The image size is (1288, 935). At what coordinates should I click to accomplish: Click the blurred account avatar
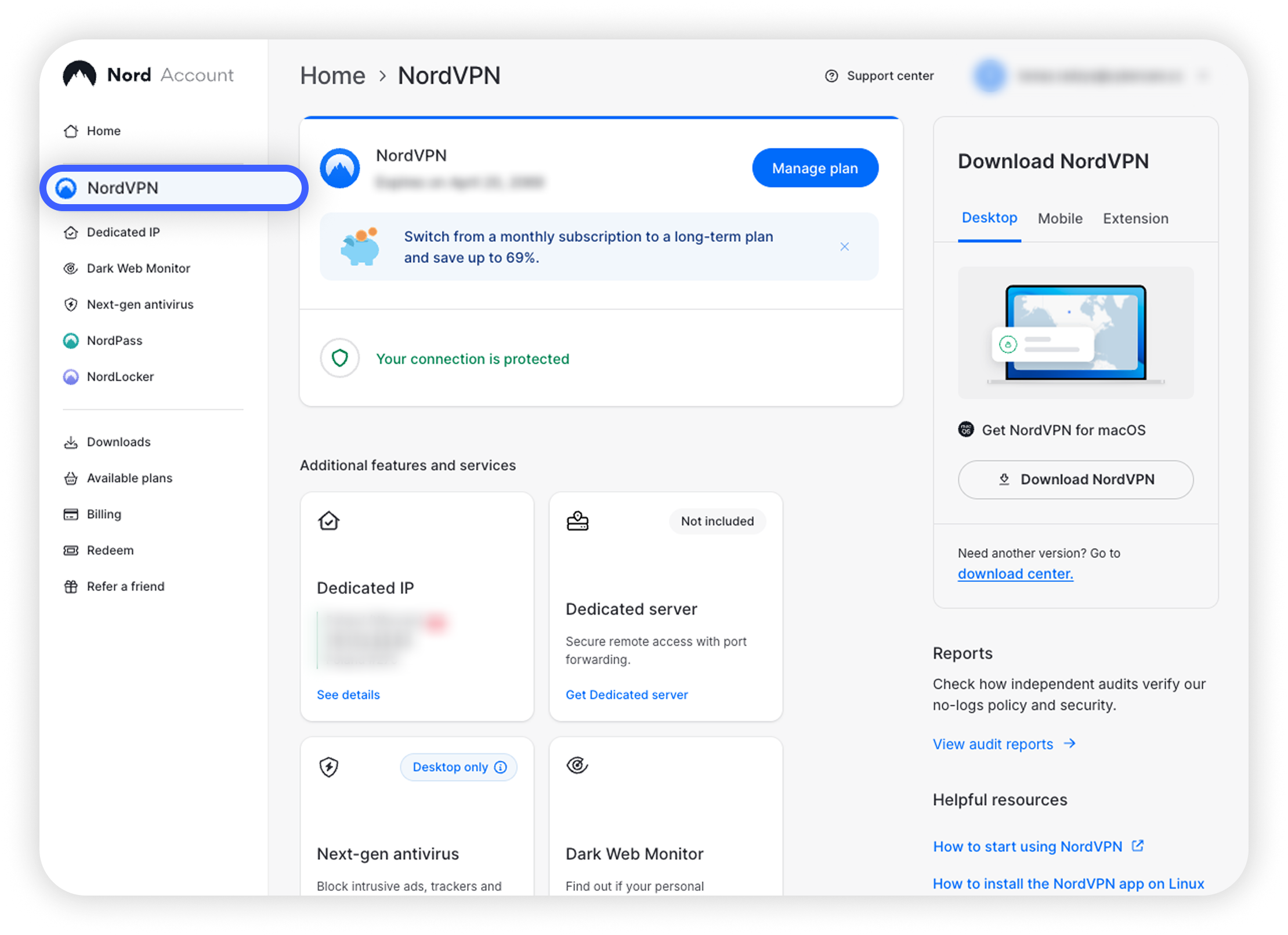click(x=990, y=76)
